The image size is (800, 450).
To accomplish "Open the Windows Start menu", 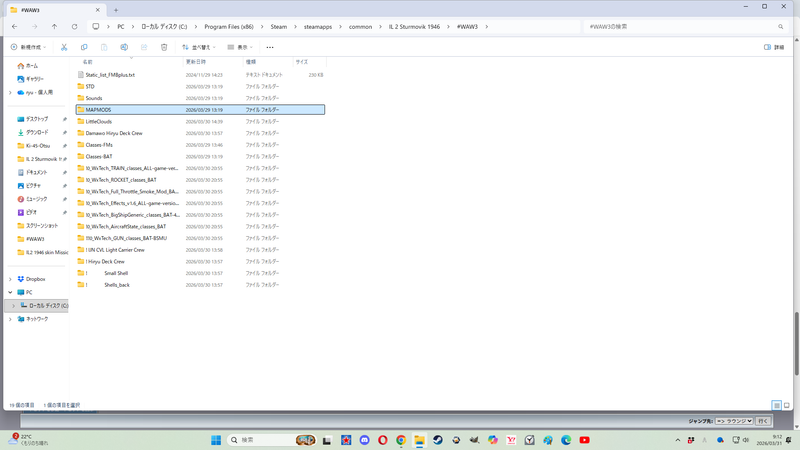I will (x=216, y=440).
